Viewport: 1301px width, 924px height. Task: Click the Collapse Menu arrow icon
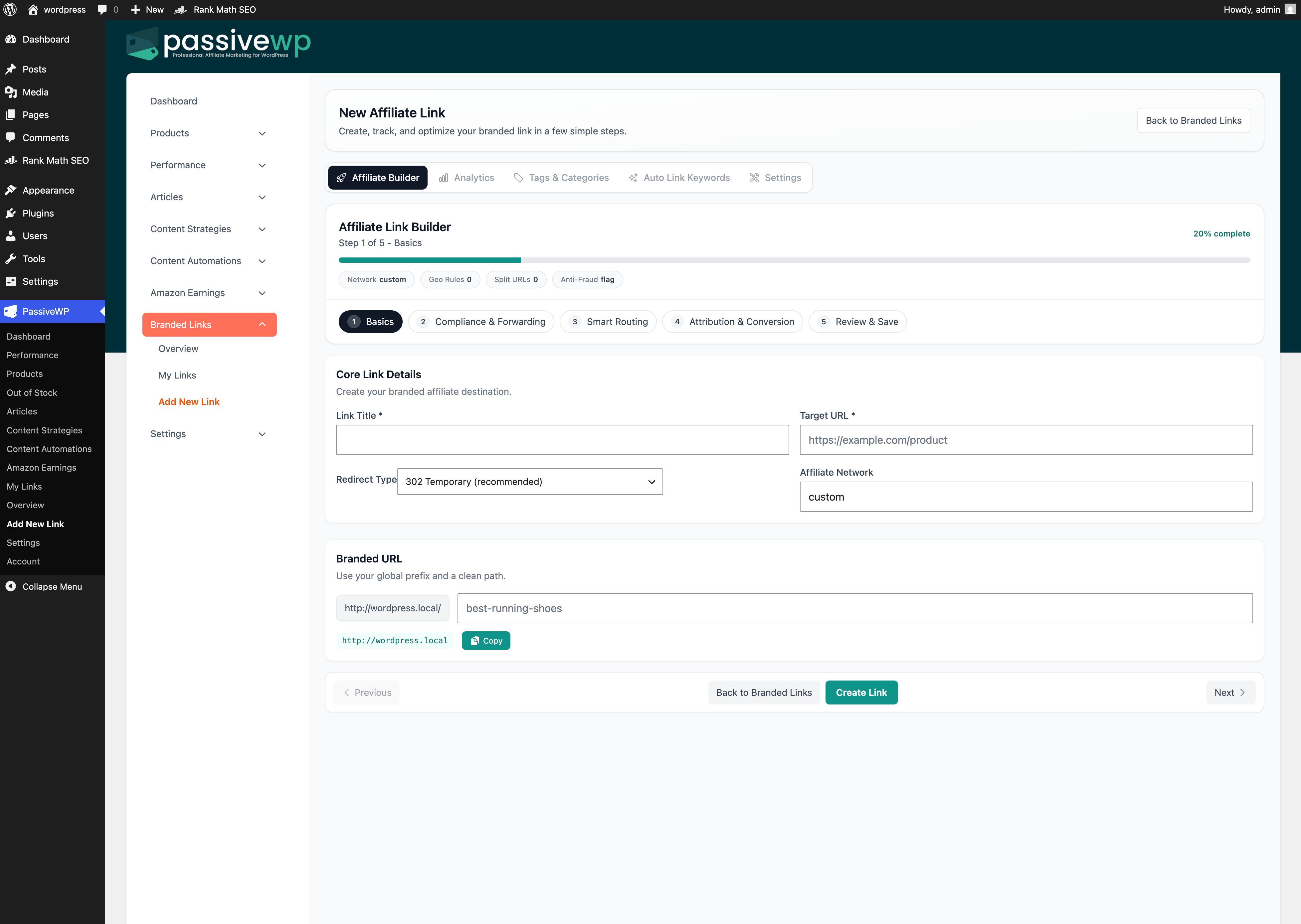pyautogui.click(x=11, y=586)
